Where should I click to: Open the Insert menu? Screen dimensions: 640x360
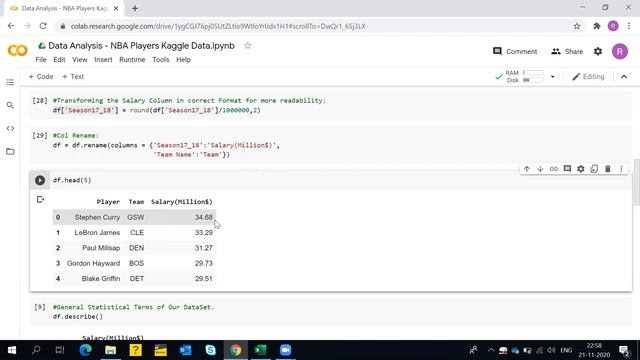pyautogui.click(x=103, y=60)
